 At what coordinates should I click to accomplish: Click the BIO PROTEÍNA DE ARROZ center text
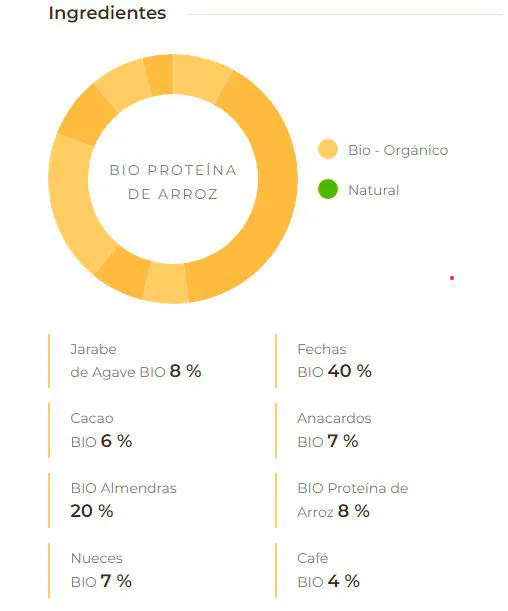(173, 182)
